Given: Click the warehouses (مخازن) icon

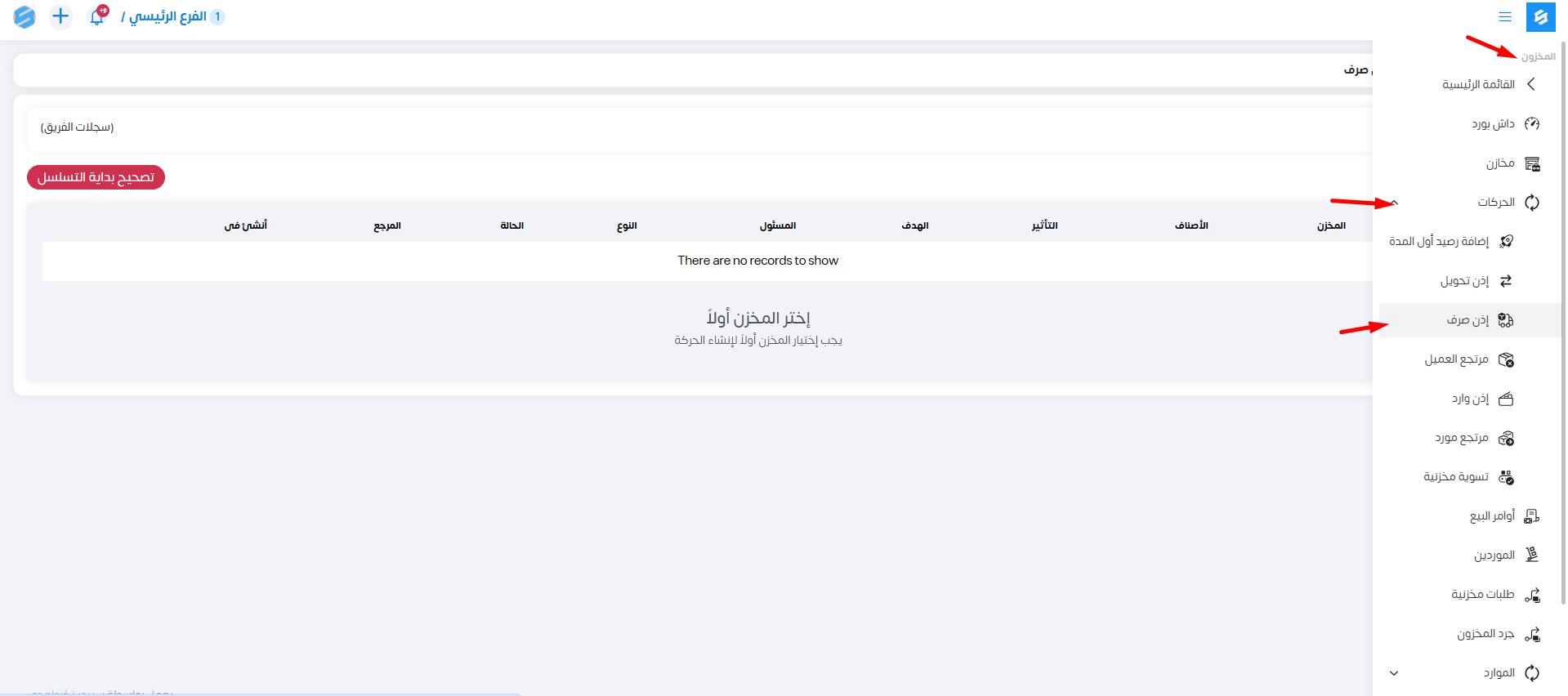Looking at the screenshot, I should [1532, 163].
